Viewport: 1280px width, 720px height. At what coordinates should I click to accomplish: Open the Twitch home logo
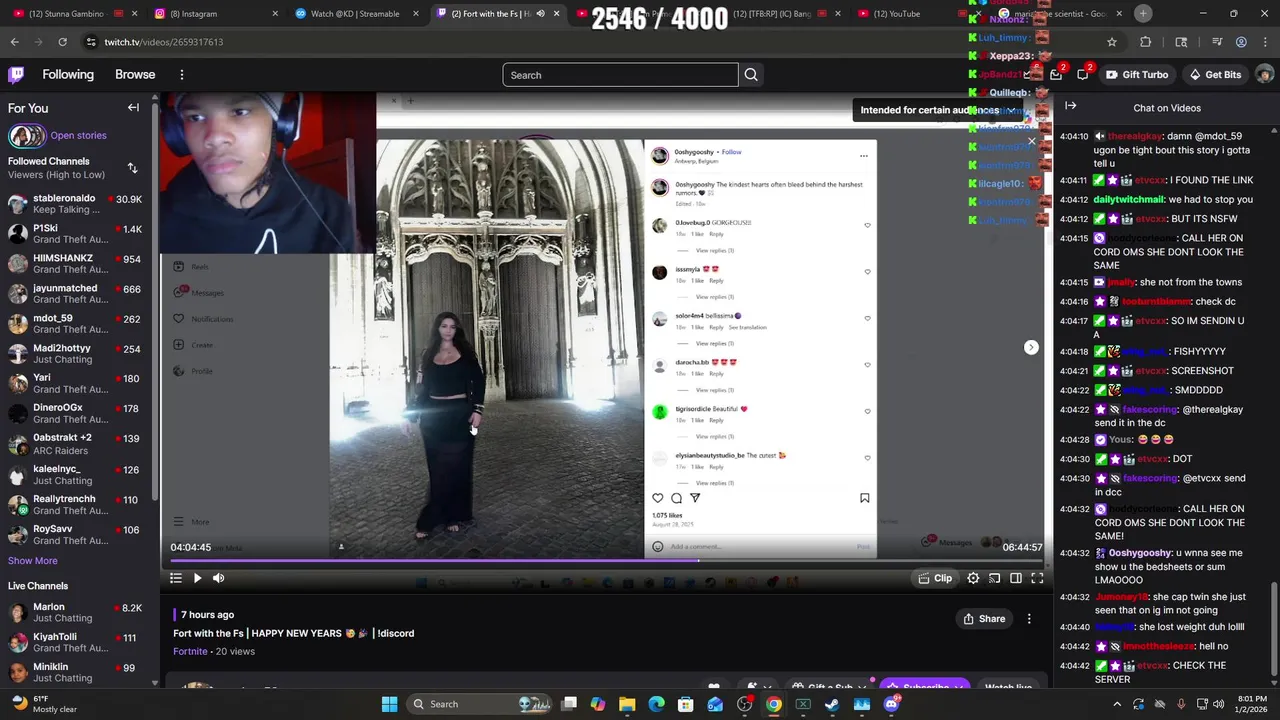16,75
